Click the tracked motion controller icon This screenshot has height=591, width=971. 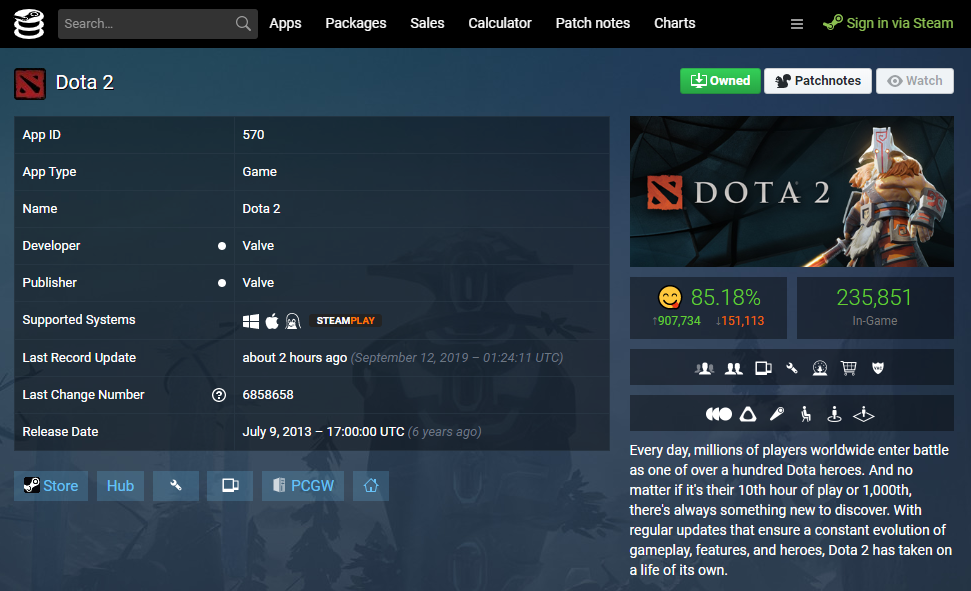click(777, 414)
